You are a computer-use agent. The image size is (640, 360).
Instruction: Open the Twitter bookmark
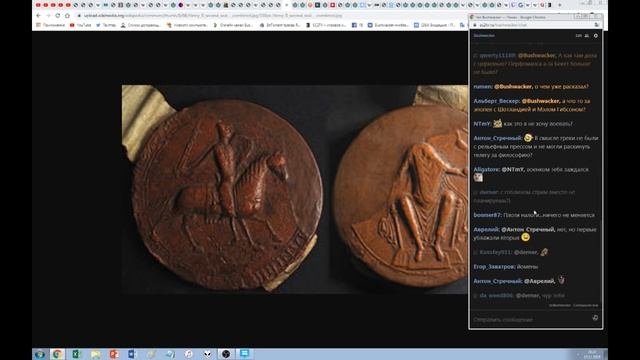[x=106, y=25]
